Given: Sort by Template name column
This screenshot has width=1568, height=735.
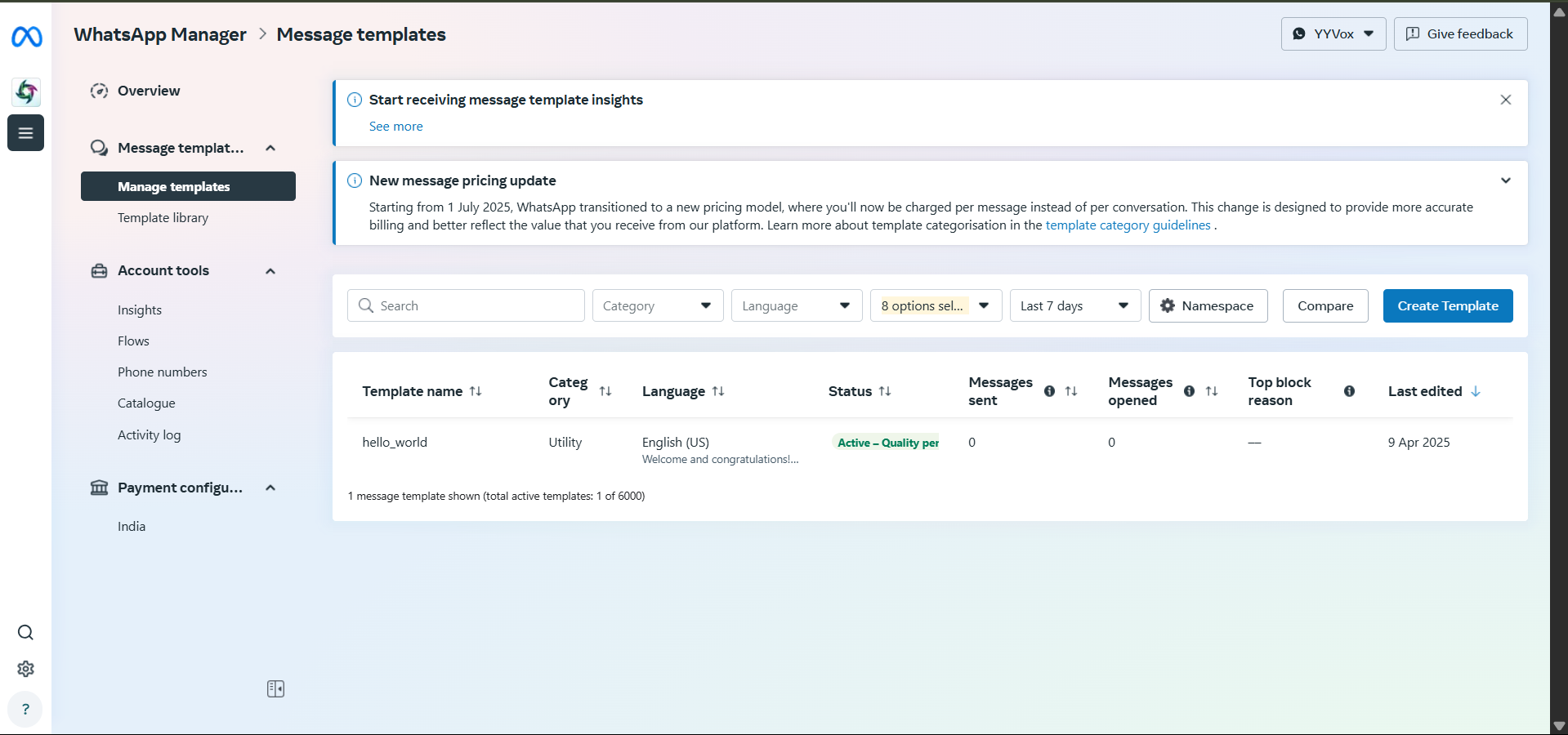Looking at the screenshot, I should coord(476,391).
